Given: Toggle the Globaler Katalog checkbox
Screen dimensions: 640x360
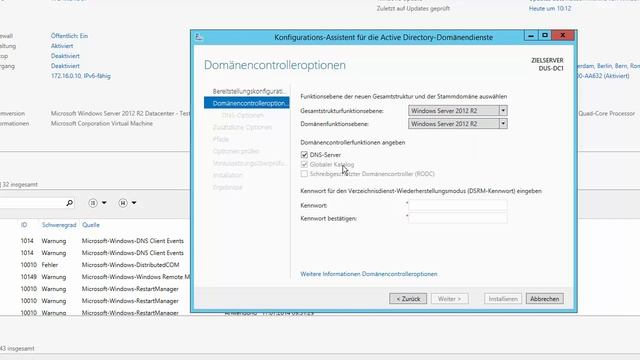Looking at the screenshot, I should tap(304, 164).
